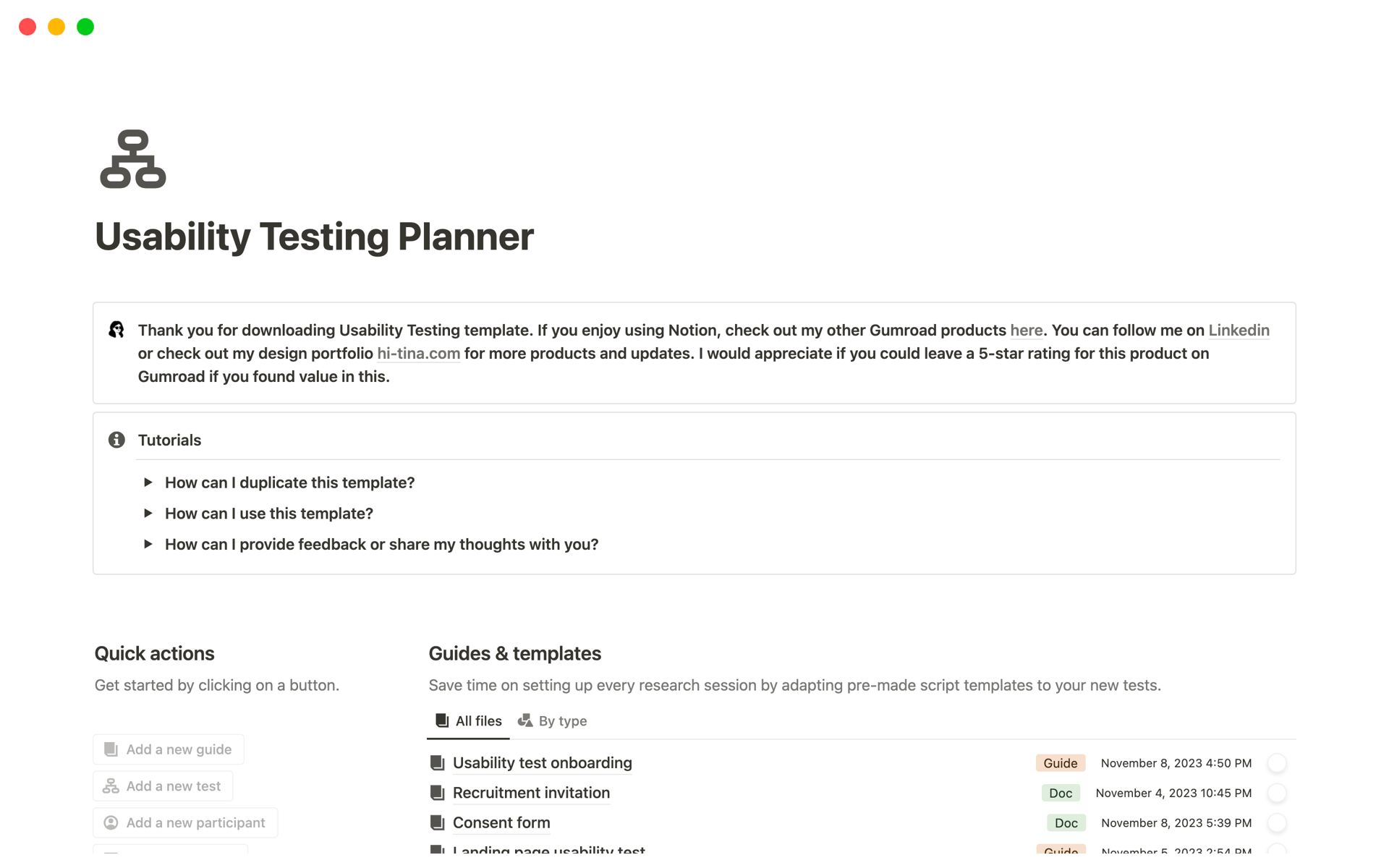The width and height of the screenshot is (1389, 868).
Task: Click the document icon next to Consent form
Action: [x=437, y=822]
